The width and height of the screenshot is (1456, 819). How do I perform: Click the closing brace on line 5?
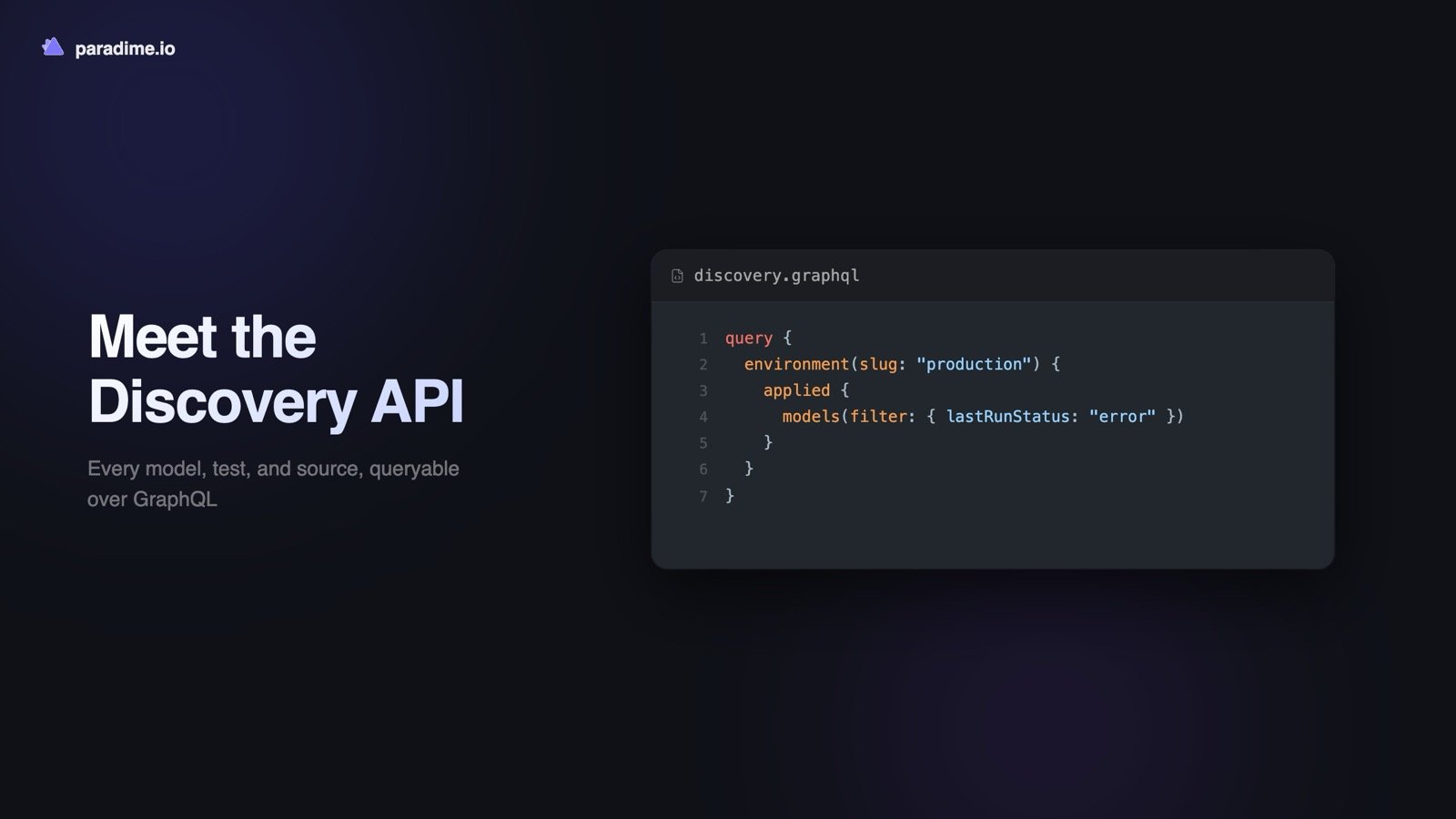[x=768, y=442]
